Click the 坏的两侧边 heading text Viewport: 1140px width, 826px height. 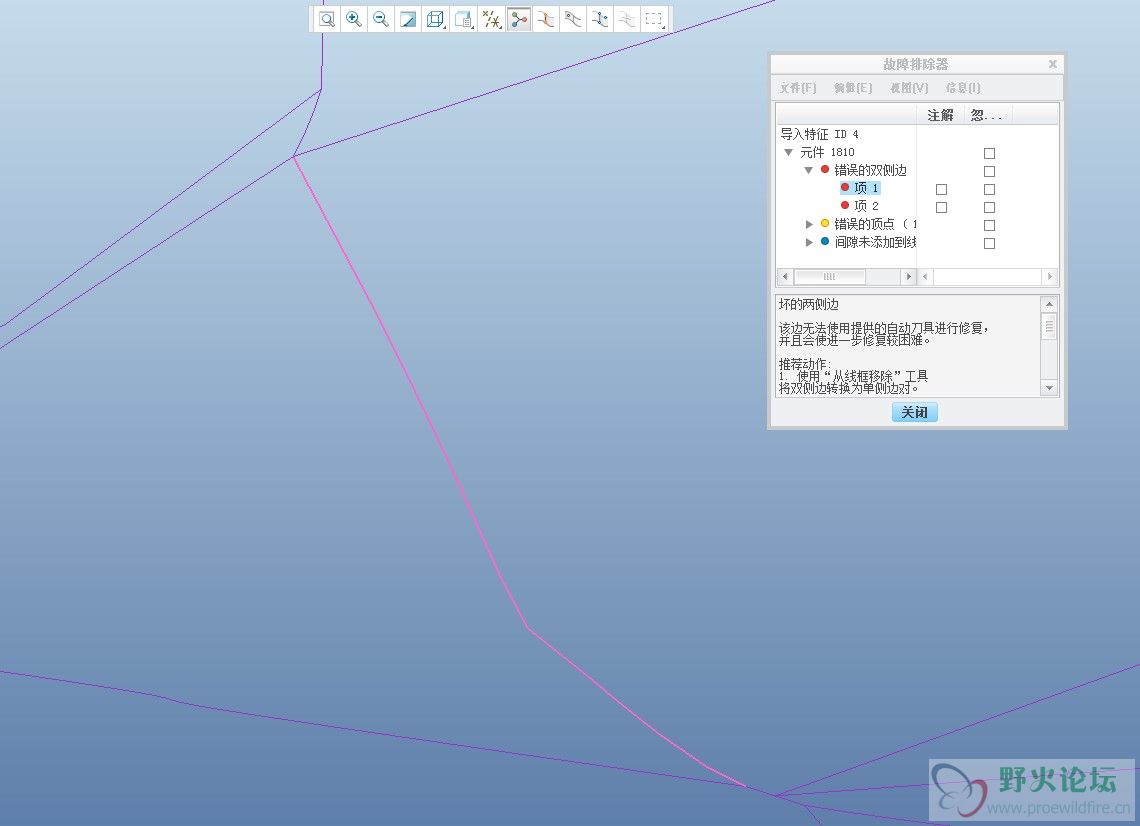click(x=808, y=305)
